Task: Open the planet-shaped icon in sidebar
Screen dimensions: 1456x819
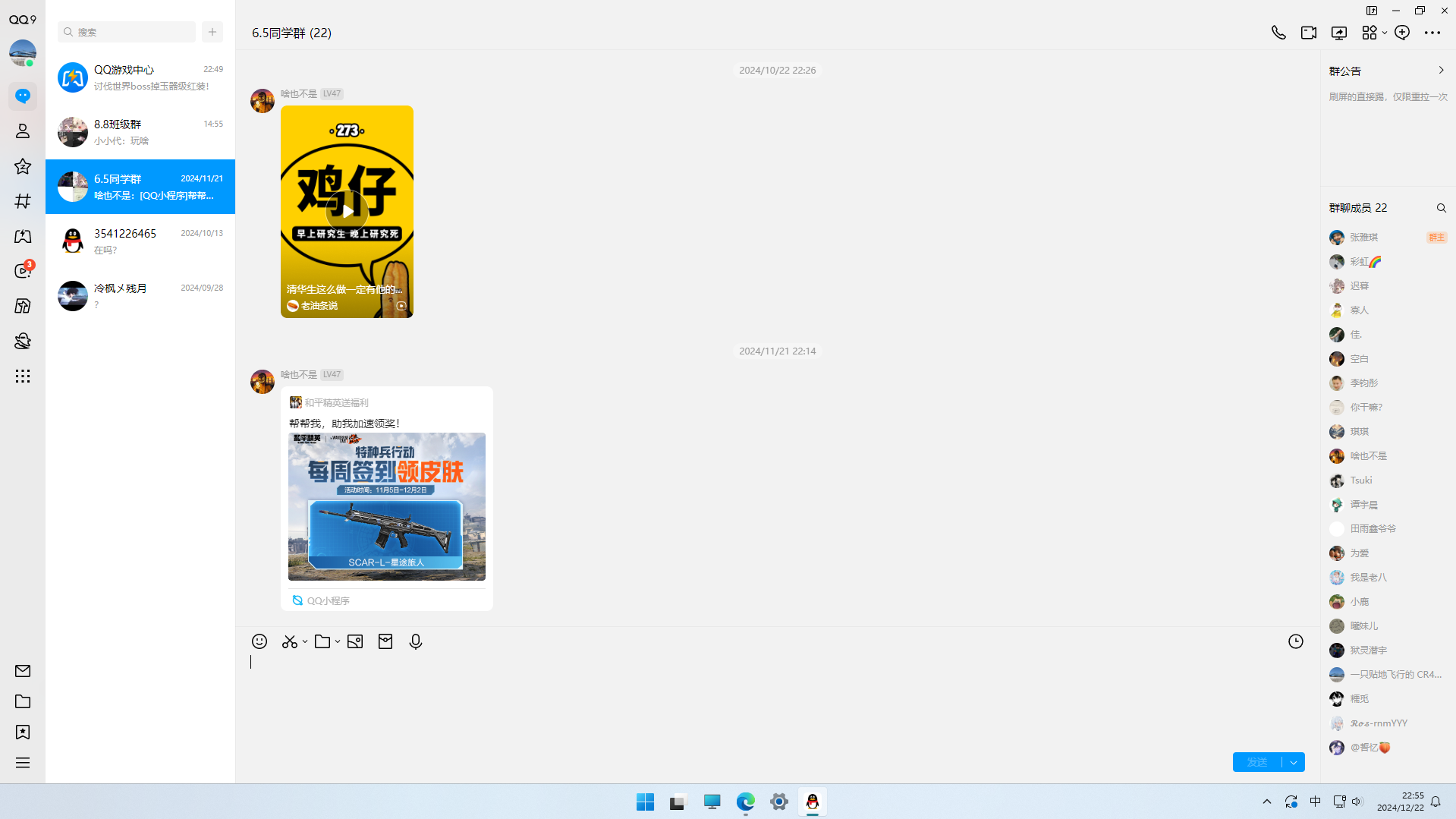Action: pyautogui.click(x=23, y=341)
